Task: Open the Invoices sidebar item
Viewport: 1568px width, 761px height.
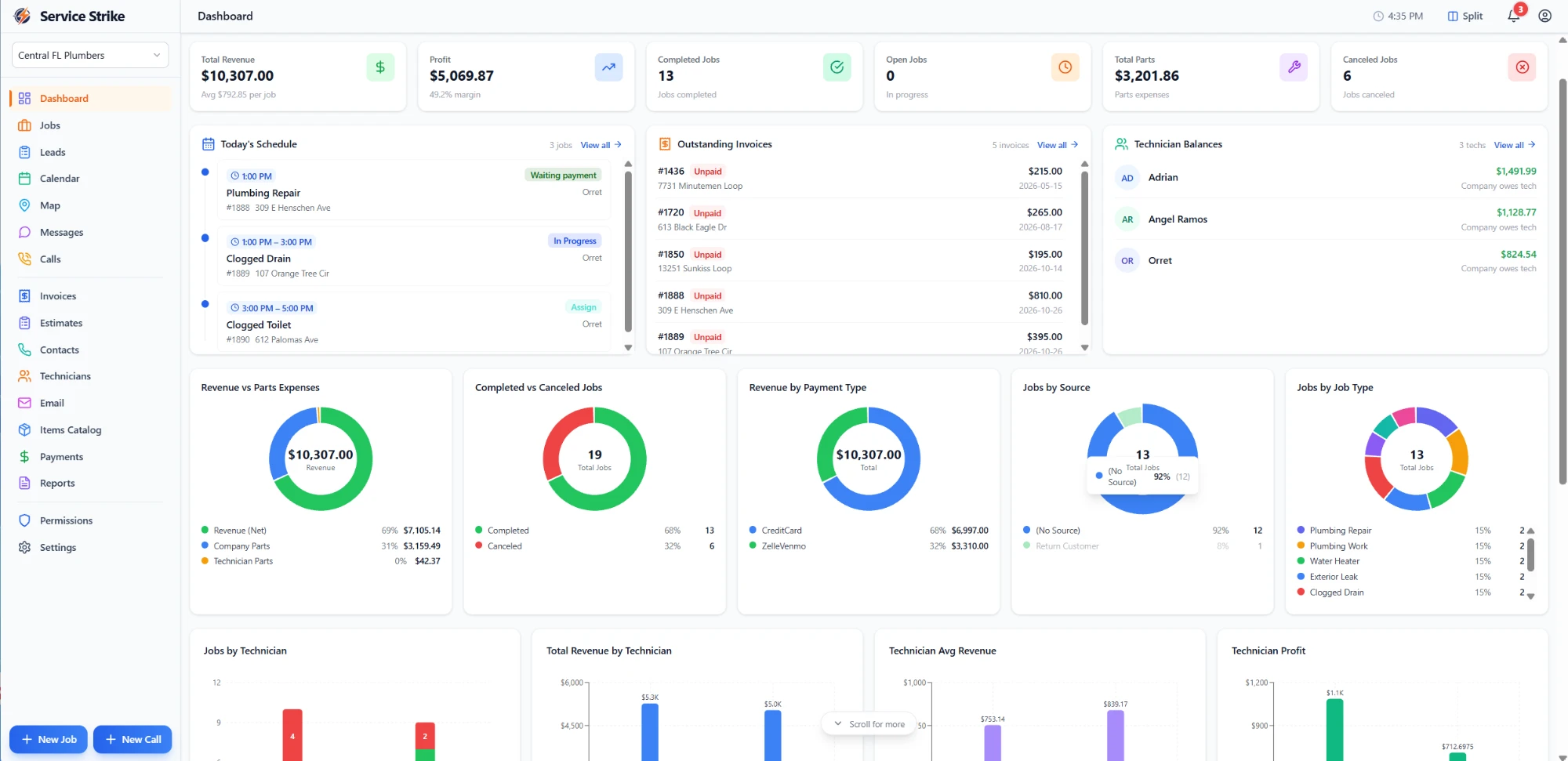Action: [90, 296]
